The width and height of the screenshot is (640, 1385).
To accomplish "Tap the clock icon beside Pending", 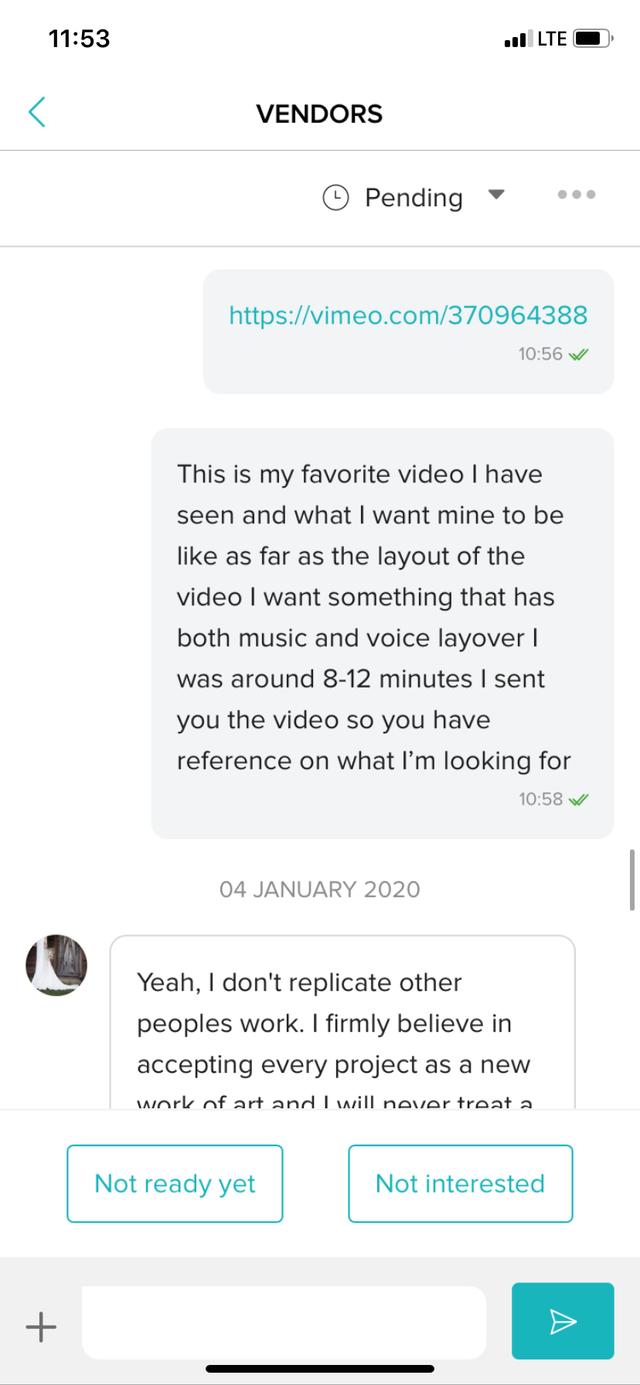I will tap(335, 197).
